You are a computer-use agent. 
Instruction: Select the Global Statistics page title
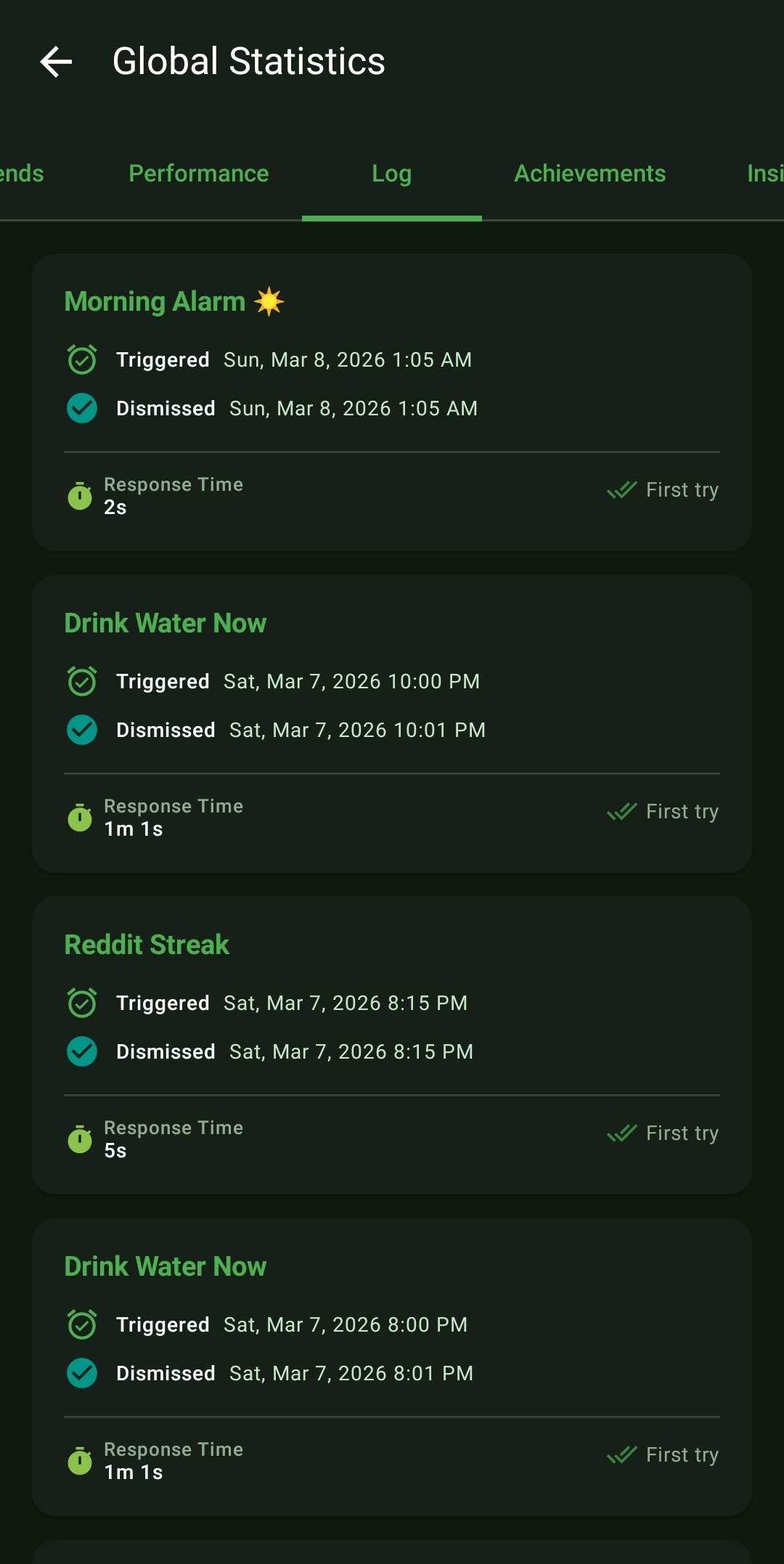tap(248, 62)
